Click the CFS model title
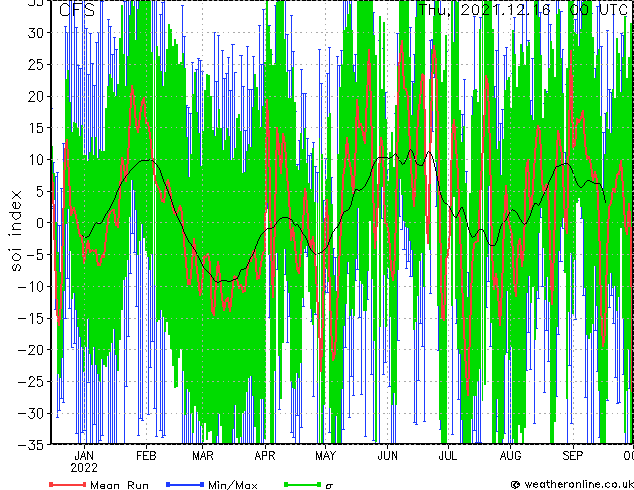This screenshot has width=634, height=490. coord(77,9)
